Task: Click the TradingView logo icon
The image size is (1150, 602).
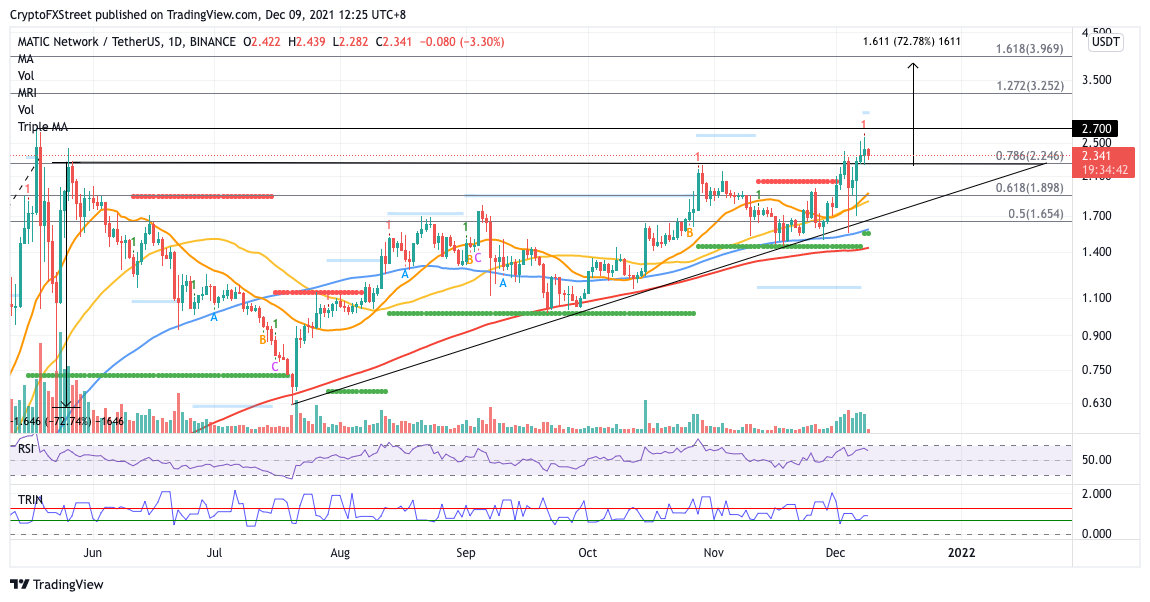Action: point(20,584)
